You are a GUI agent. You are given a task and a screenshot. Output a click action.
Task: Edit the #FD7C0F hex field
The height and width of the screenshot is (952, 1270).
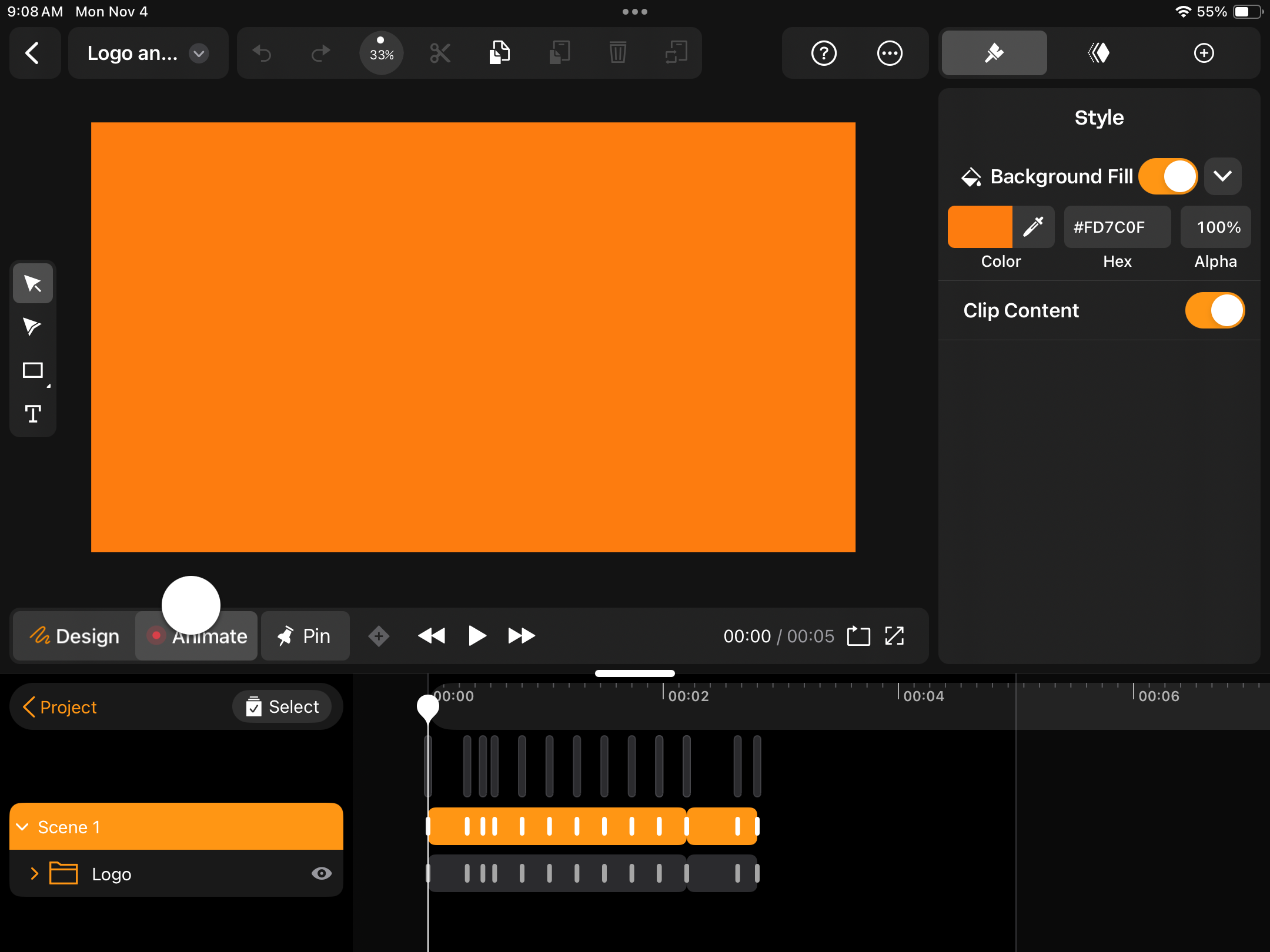click(1117, 227)
